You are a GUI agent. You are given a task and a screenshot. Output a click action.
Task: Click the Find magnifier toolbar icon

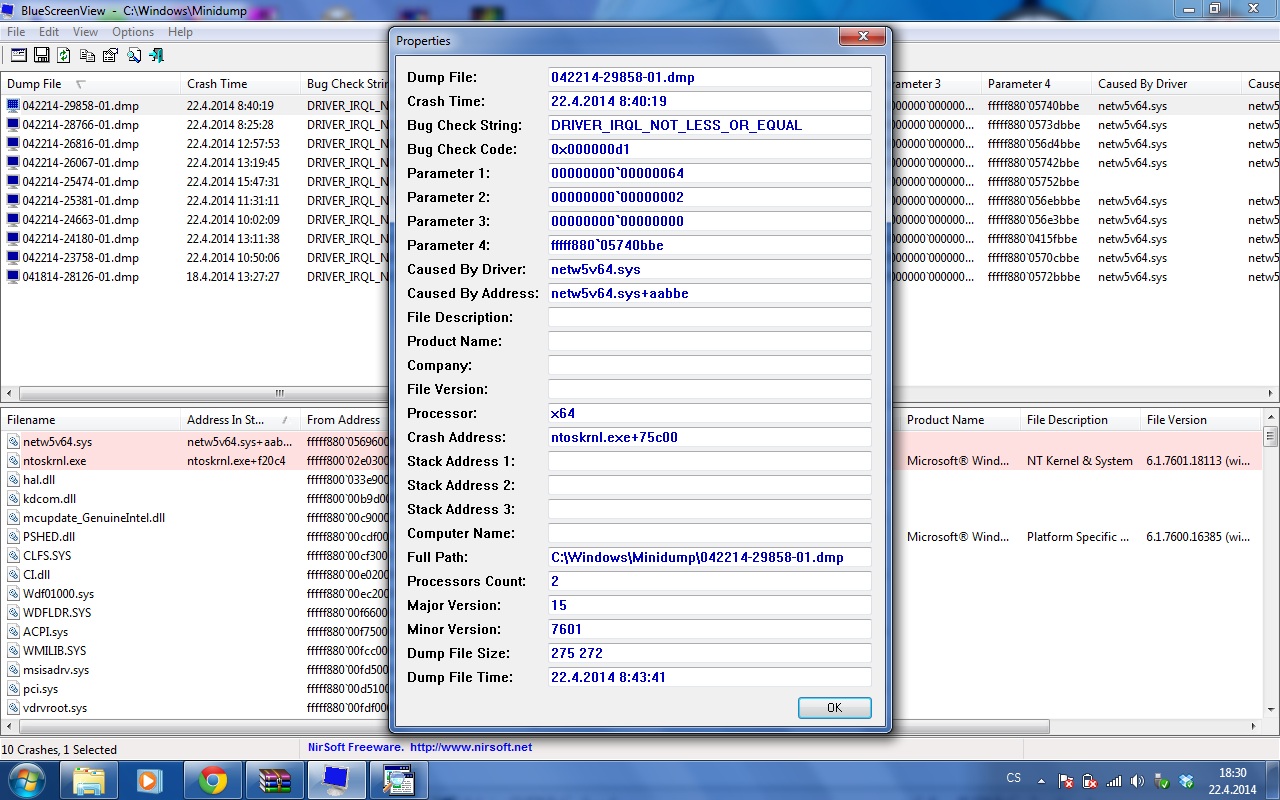coord(133,55)
